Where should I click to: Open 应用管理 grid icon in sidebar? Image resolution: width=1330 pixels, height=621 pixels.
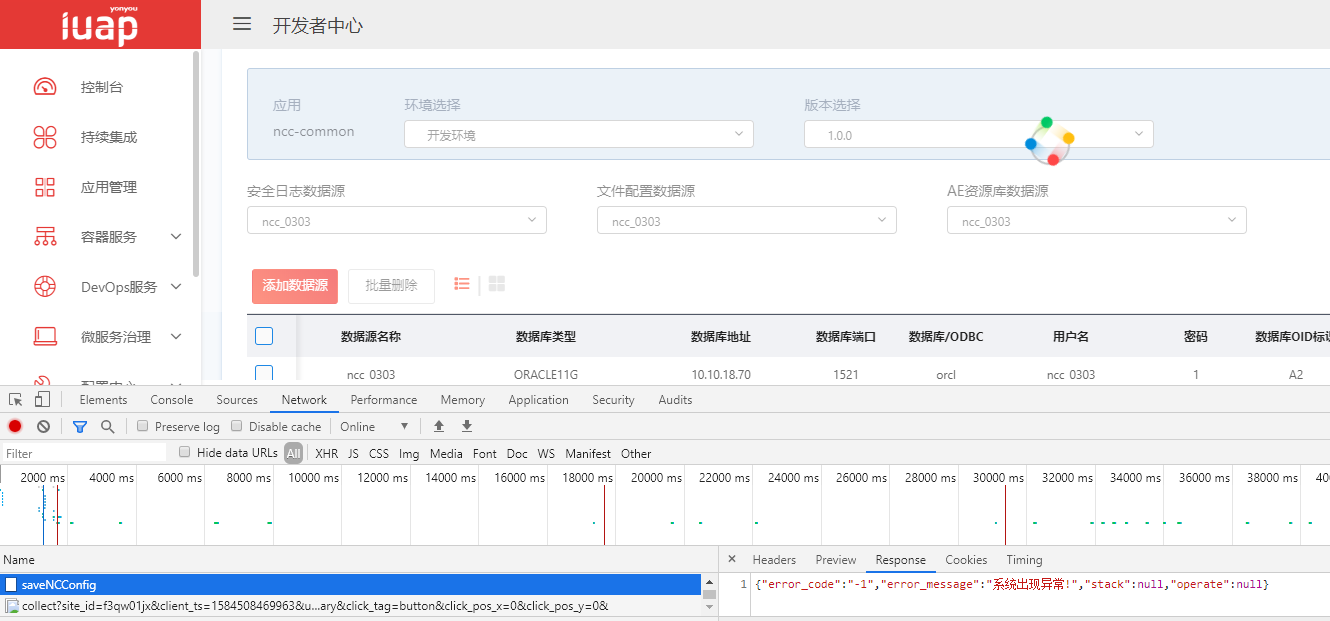[45, 187]
